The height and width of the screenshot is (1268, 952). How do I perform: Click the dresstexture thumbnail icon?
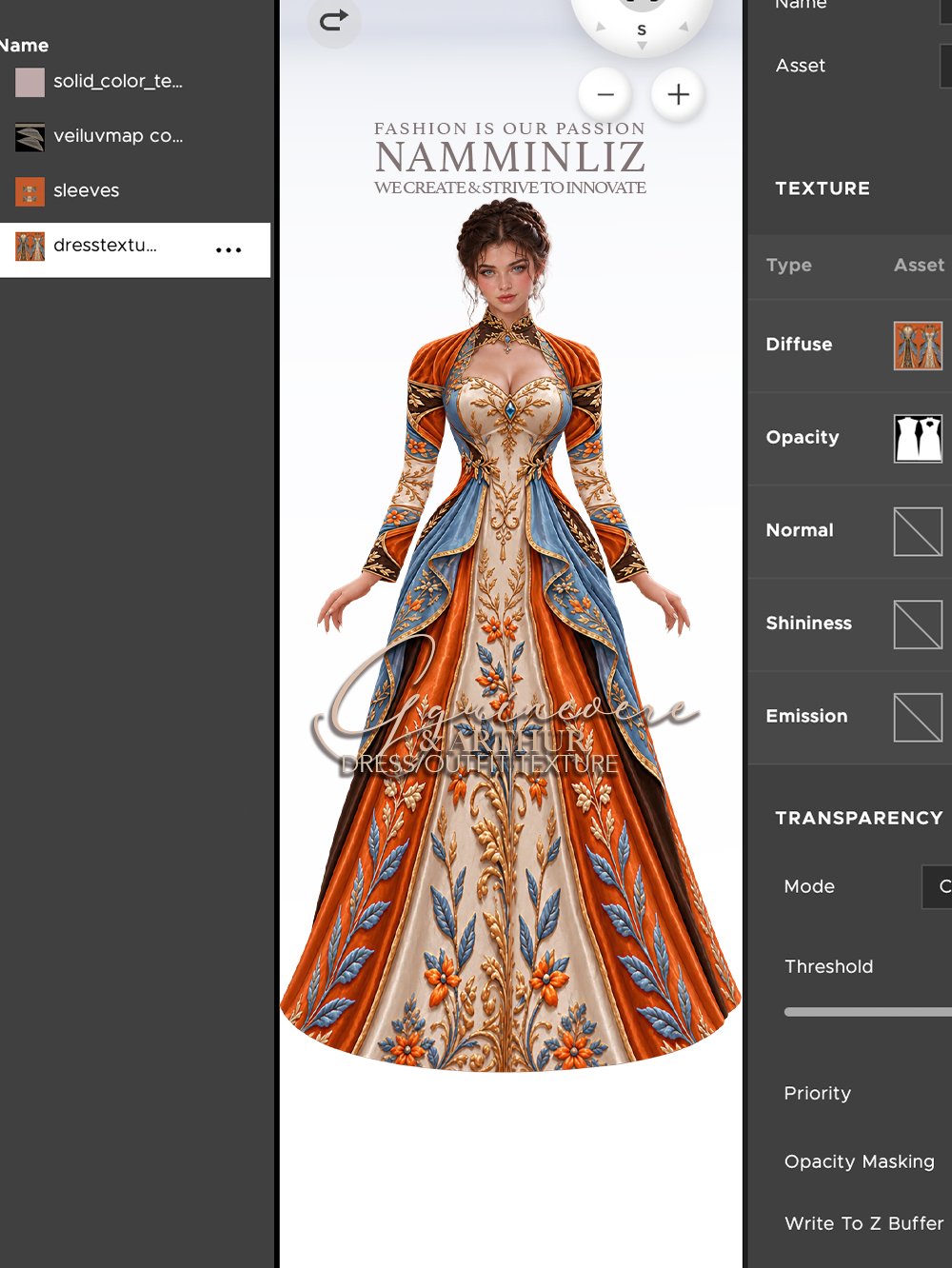(30, 247)
